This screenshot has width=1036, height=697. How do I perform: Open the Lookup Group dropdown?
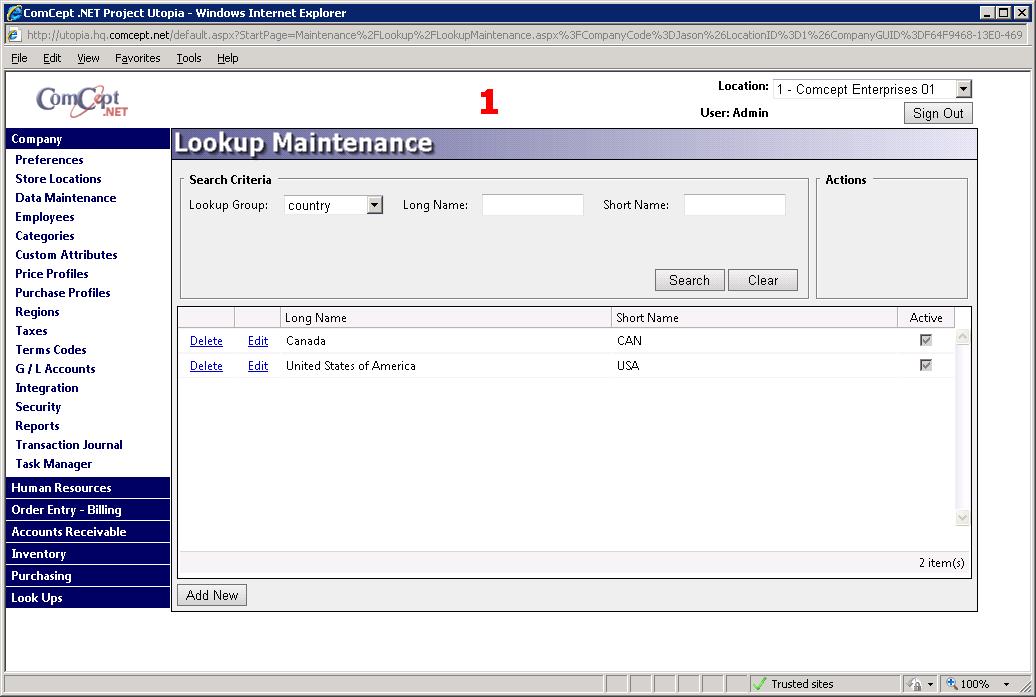[374, 205]
